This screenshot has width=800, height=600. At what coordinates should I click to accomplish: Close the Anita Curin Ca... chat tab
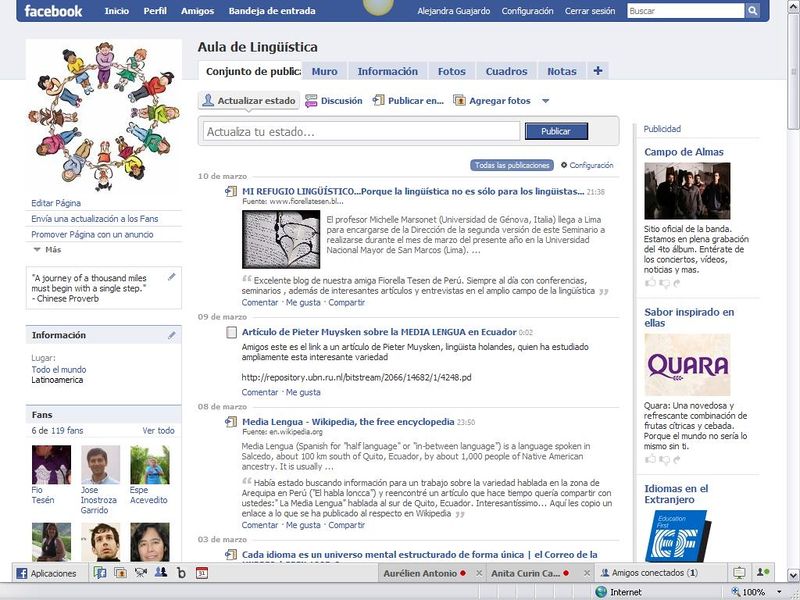click(587, 573)
